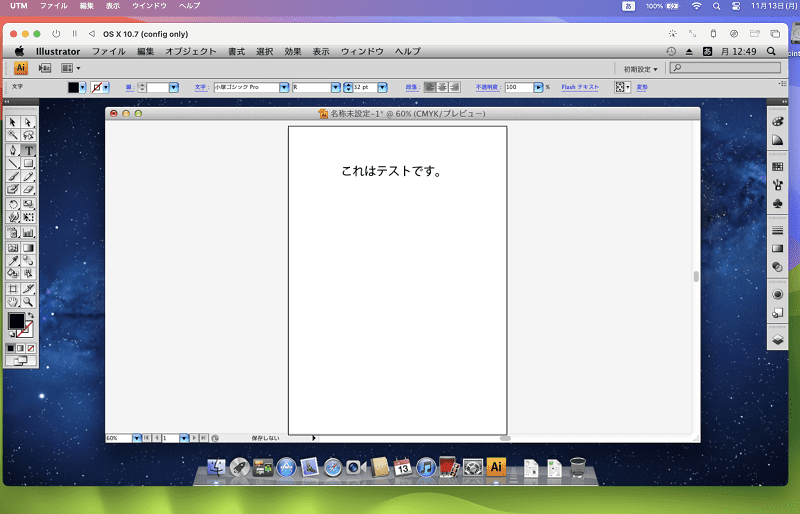Click the 文字 link in control bar
This screenshot has width=800, height=514.
click(x=200, y=87)
